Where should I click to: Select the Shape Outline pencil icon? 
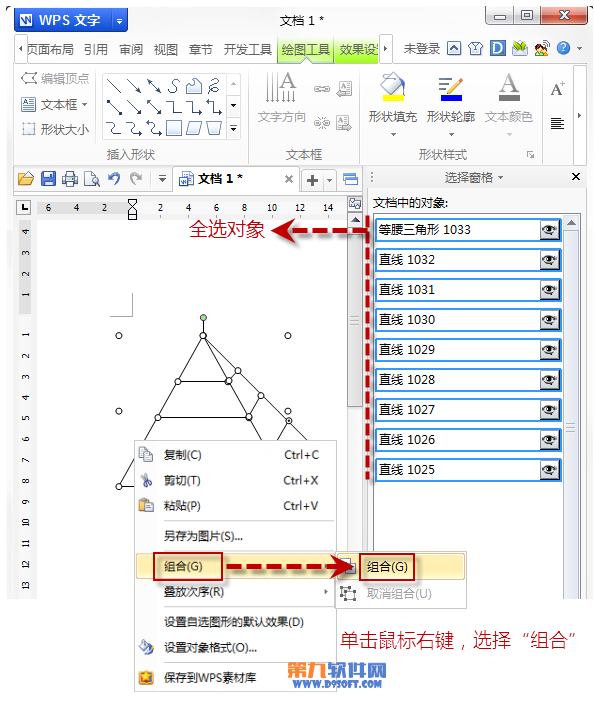click(450, 89)
